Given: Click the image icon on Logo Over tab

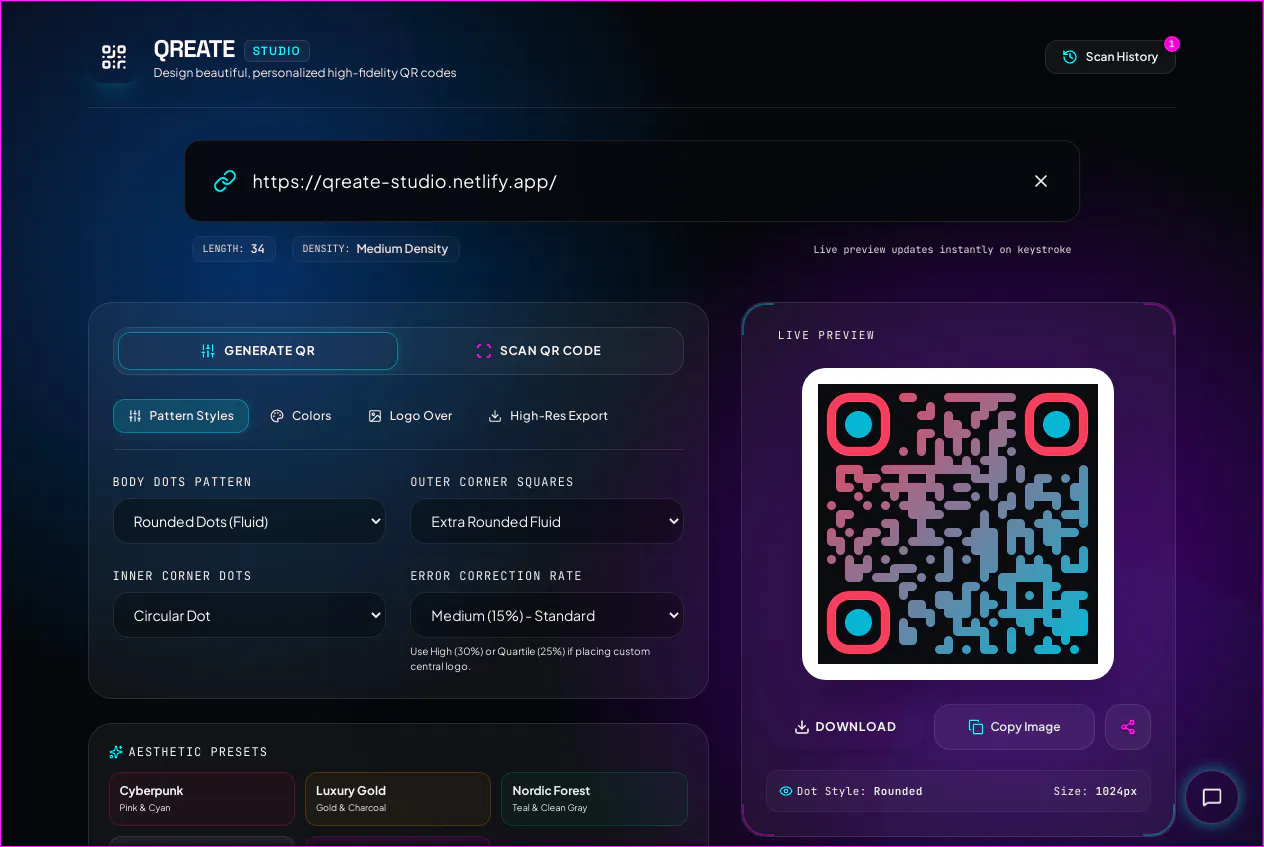Looking at the screenshot, I should tap(375, 416).
